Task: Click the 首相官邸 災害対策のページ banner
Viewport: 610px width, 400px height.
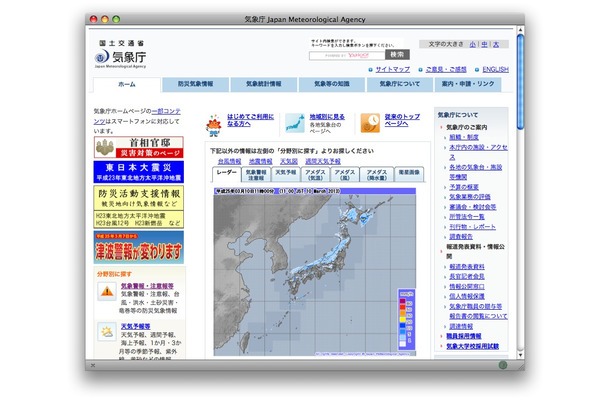Action: point(138,147)
